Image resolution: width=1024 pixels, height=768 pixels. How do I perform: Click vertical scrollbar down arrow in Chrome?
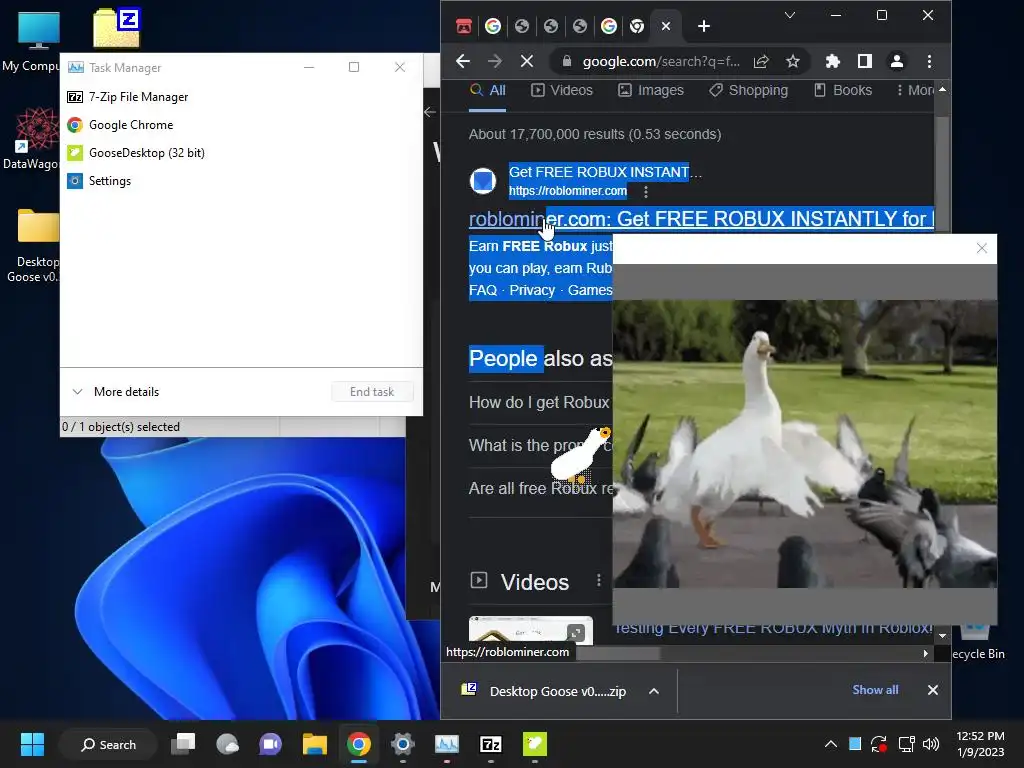click(942, 635)
